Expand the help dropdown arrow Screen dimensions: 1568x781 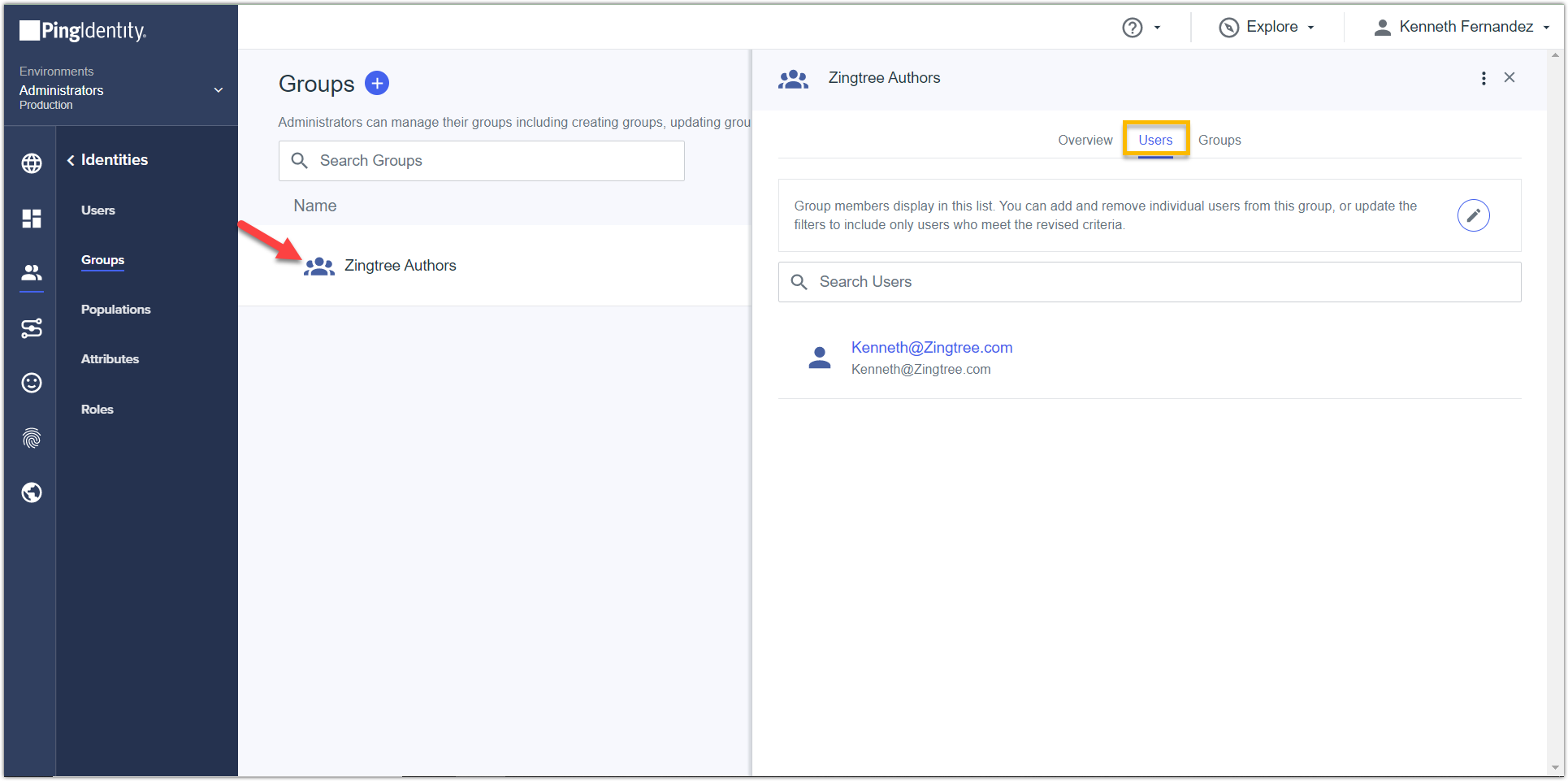click(x=1157, y=28)
